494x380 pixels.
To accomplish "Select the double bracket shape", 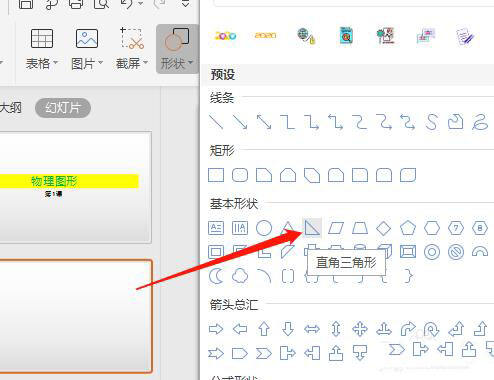I will [x=288, y=276].
